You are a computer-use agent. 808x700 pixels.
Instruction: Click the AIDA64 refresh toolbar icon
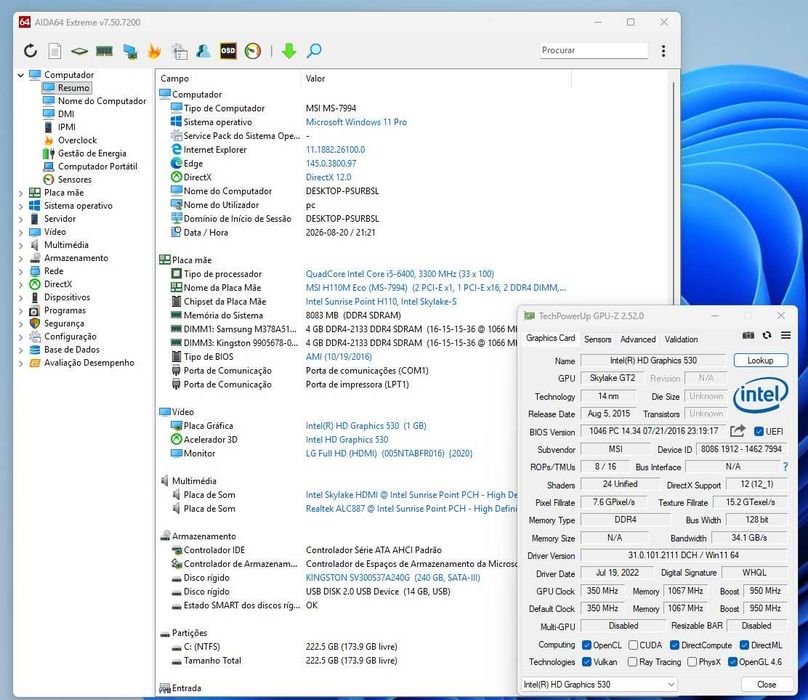(x=30, y=51)
